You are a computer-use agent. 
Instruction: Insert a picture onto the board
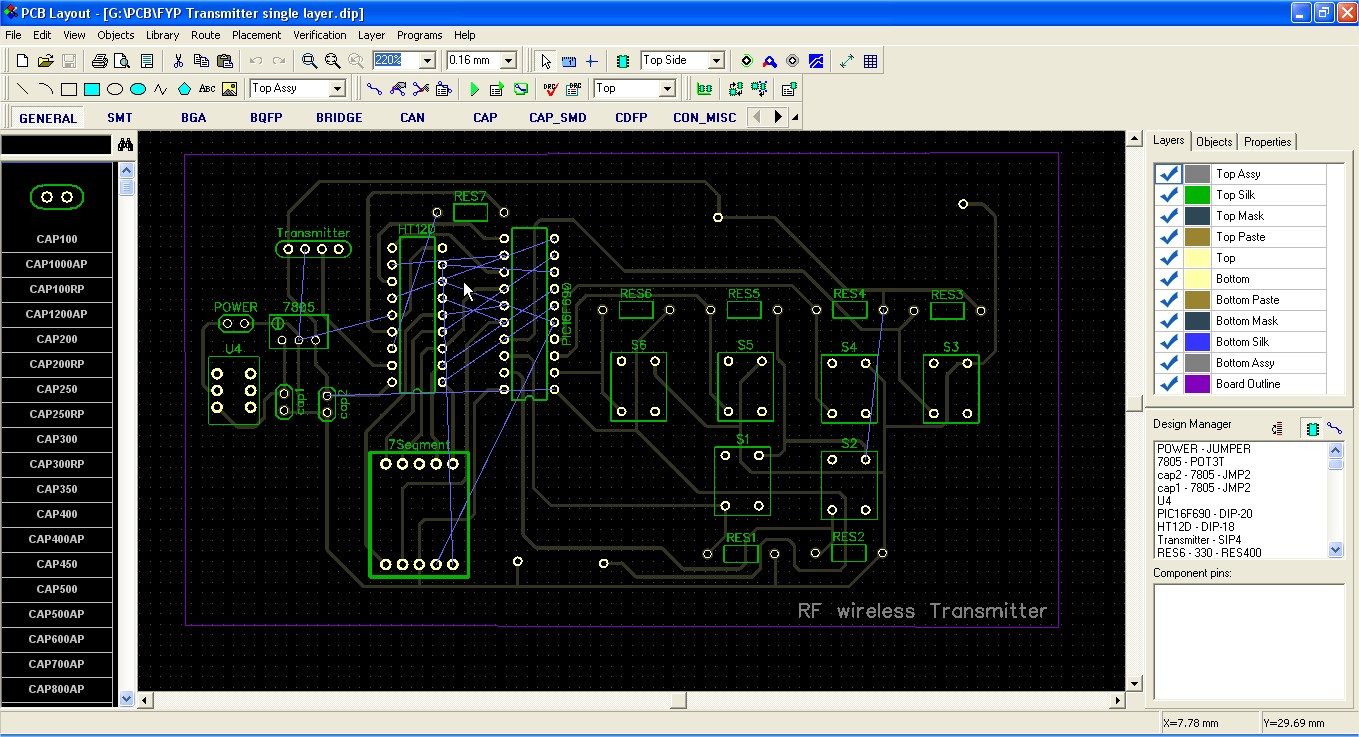(x=230, y=89)
